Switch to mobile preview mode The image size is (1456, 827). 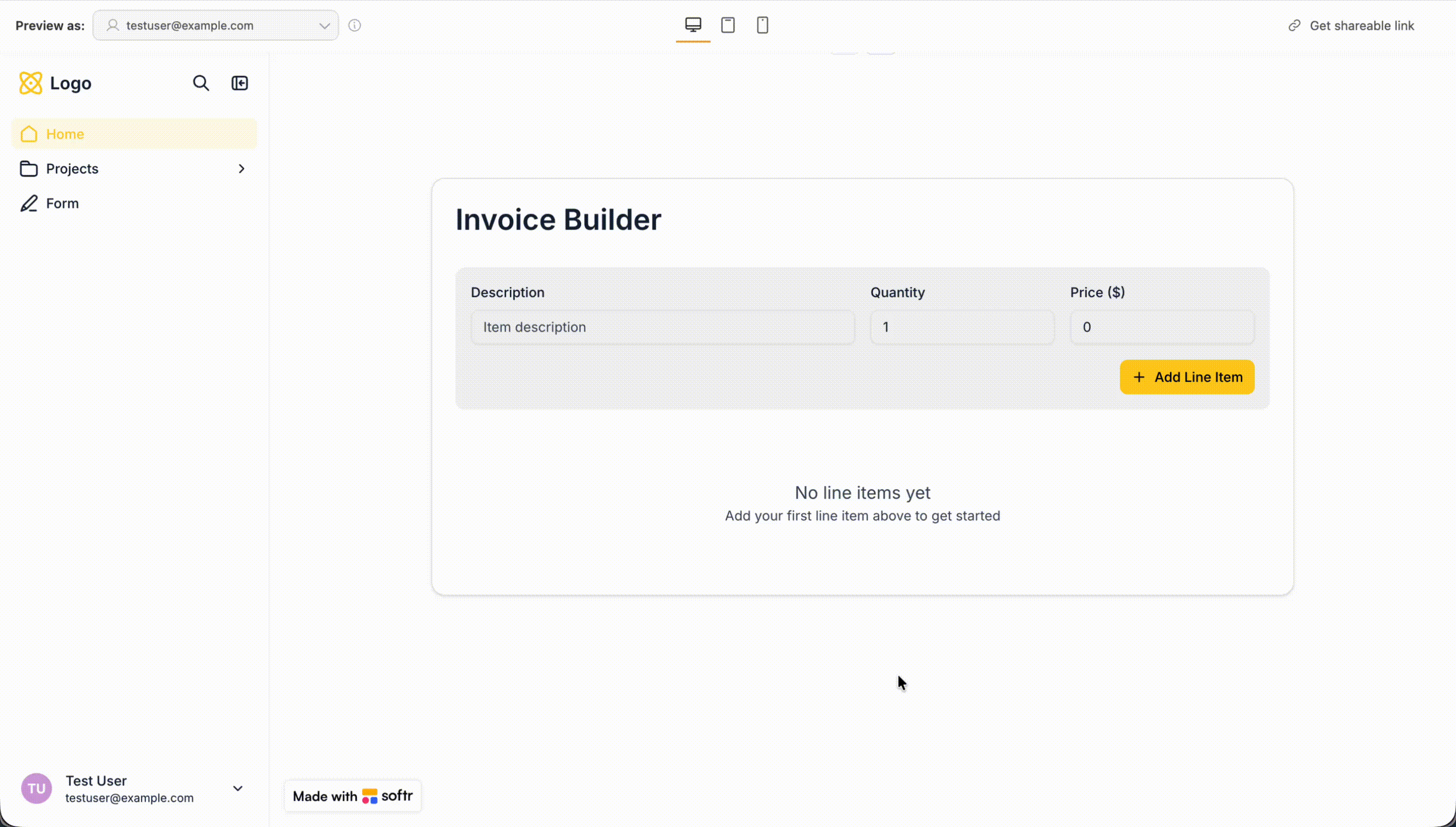(762, 25)
